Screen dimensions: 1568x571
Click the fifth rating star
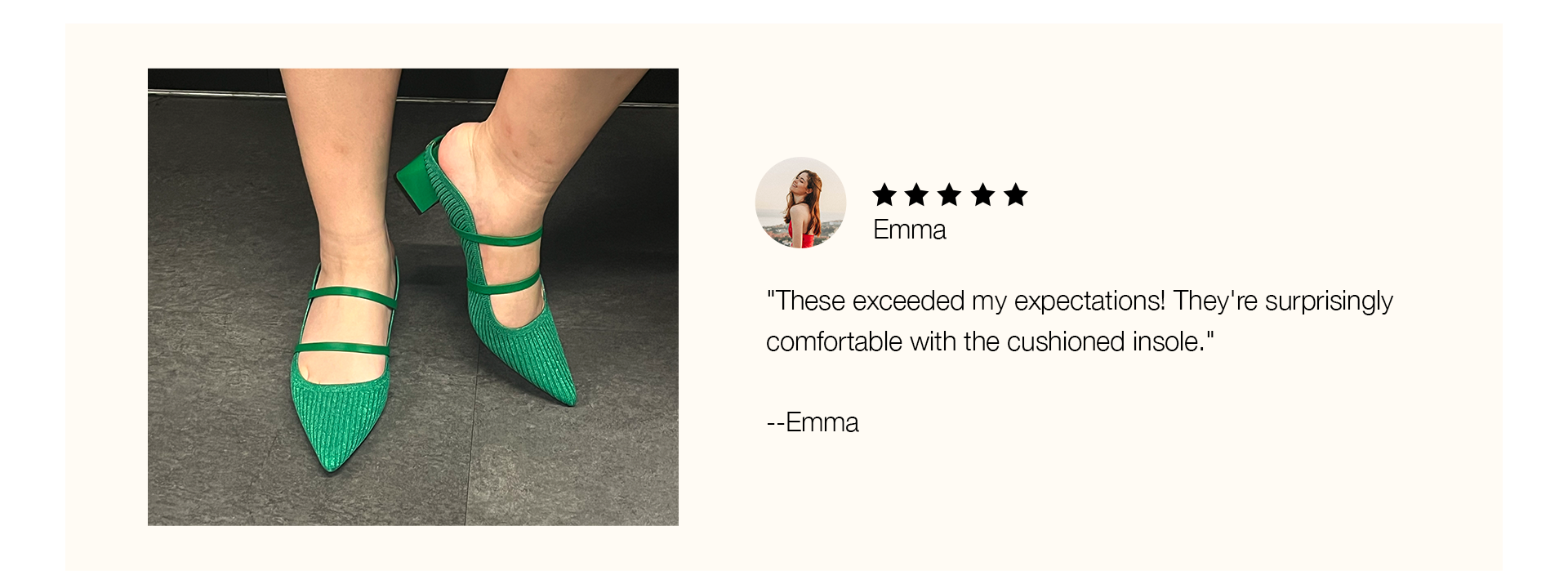[x=1016, y=194]
